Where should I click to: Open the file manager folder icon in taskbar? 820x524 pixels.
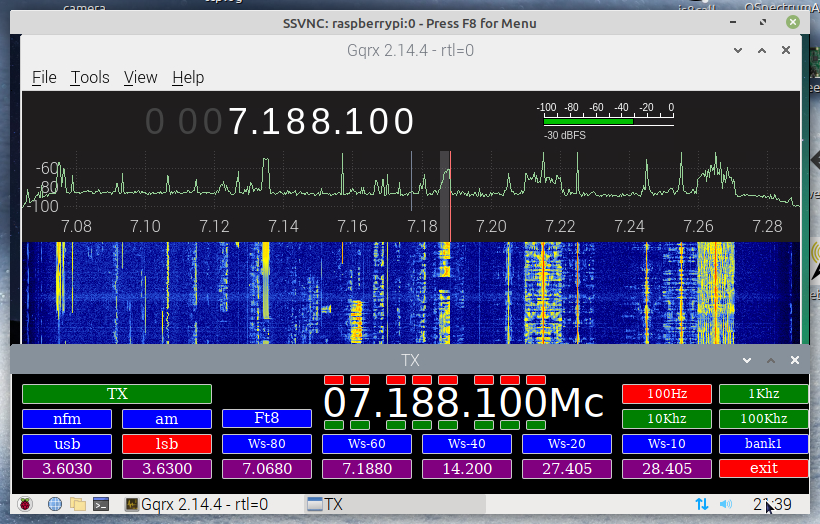coord(78,504)
